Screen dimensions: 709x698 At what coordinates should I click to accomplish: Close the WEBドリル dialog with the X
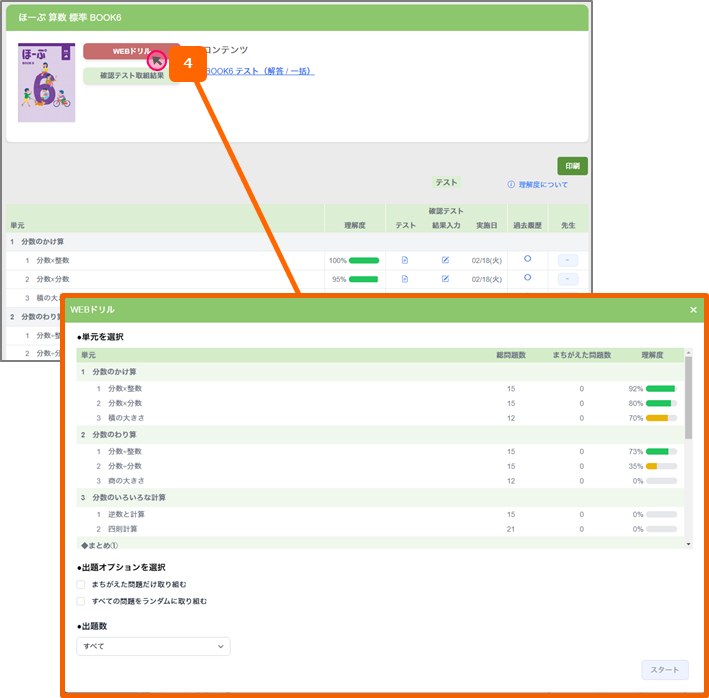click(693, 310)
